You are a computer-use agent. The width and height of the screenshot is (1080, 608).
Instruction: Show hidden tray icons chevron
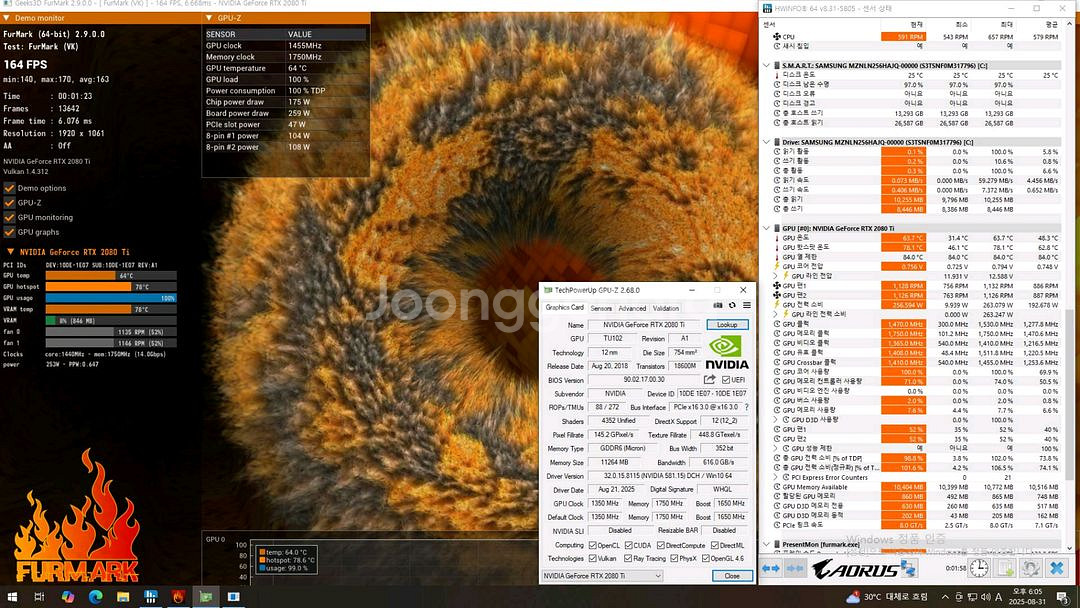pos(945,597)
